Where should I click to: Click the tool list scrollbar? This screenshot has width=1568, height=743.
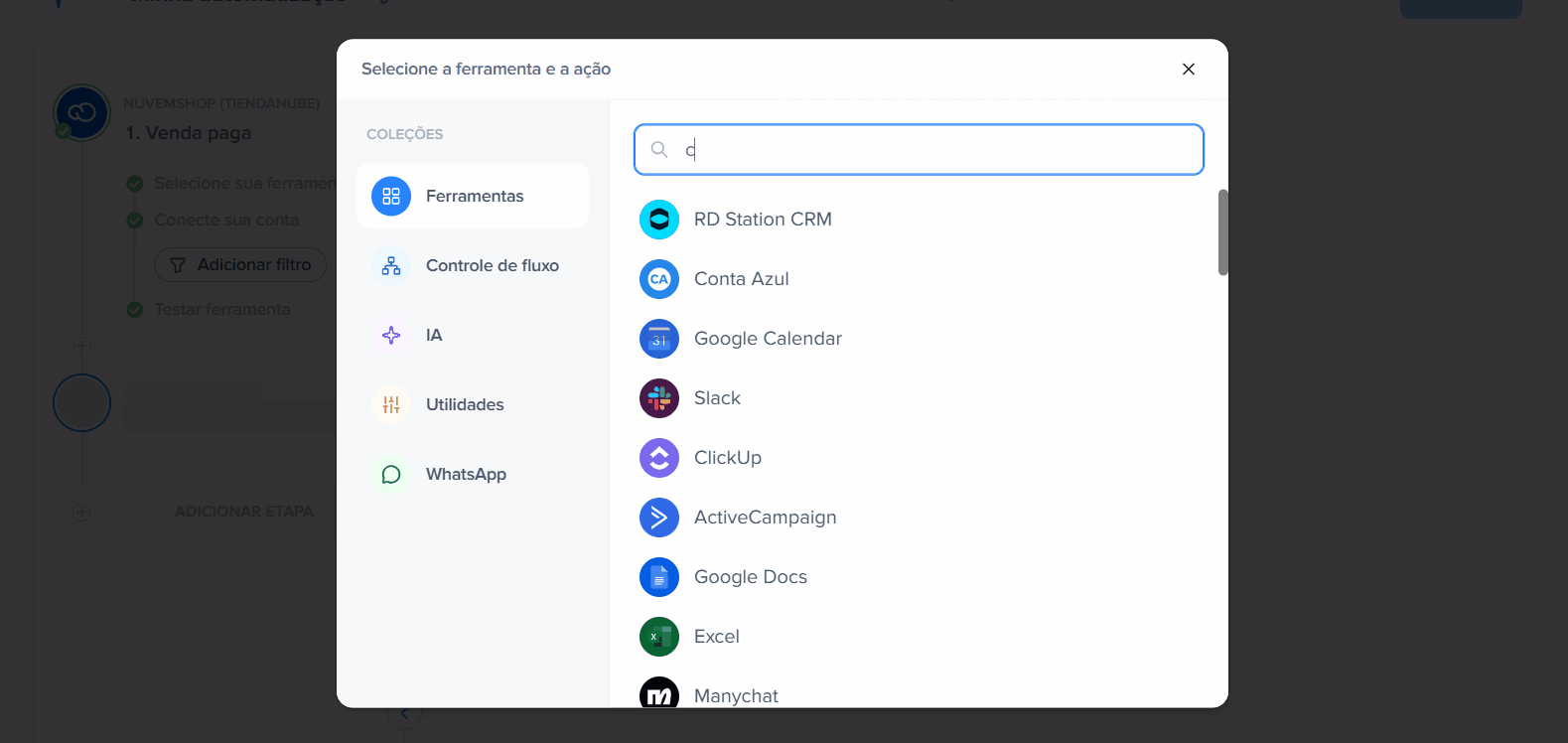point(1223,232)
